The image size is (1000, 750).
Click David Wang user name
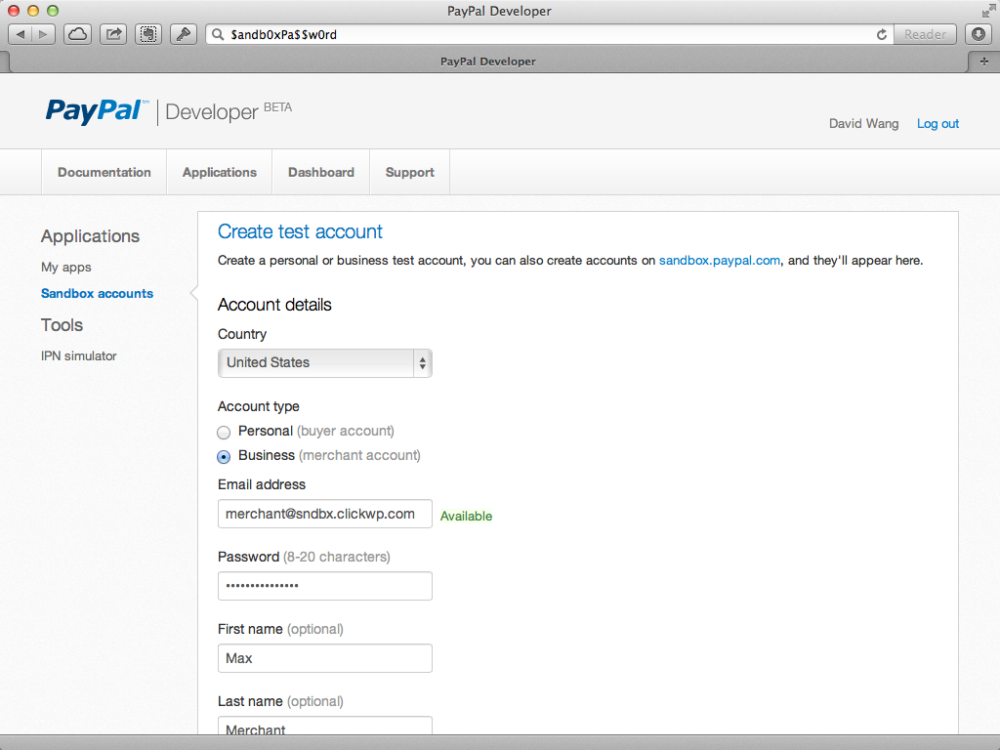(x=864, y=124)
